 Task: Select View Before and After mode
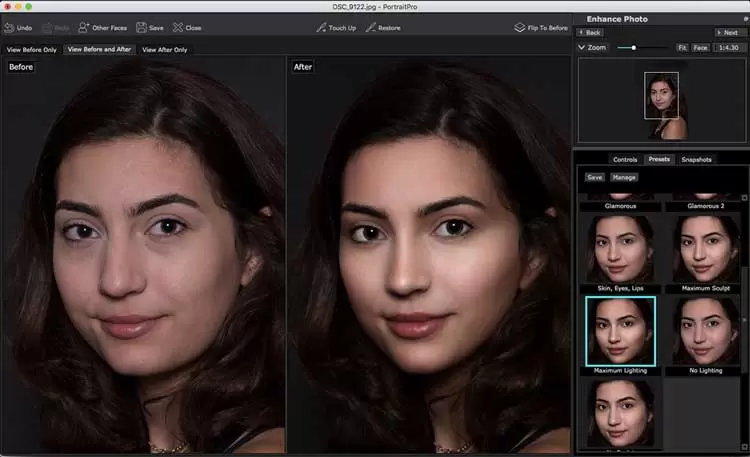pos(100,49)
